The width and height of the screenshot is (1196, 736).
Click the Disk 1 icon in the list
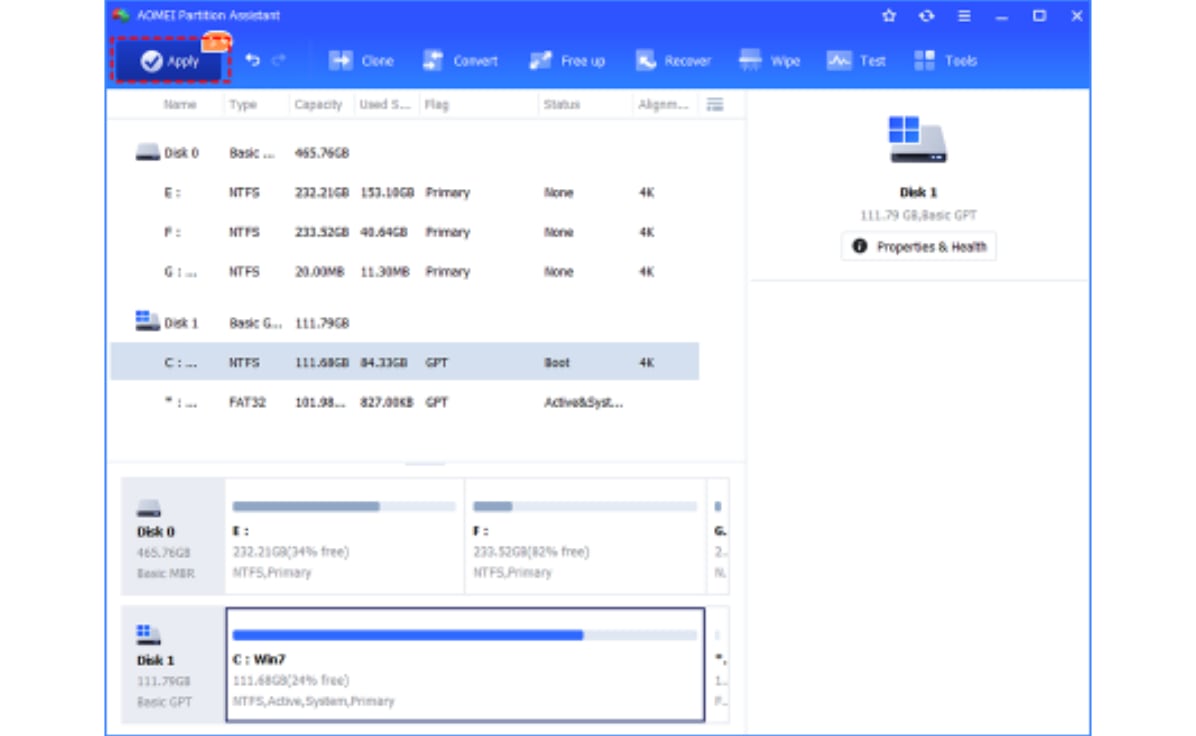pyautogui.click(x=147, y=321)
